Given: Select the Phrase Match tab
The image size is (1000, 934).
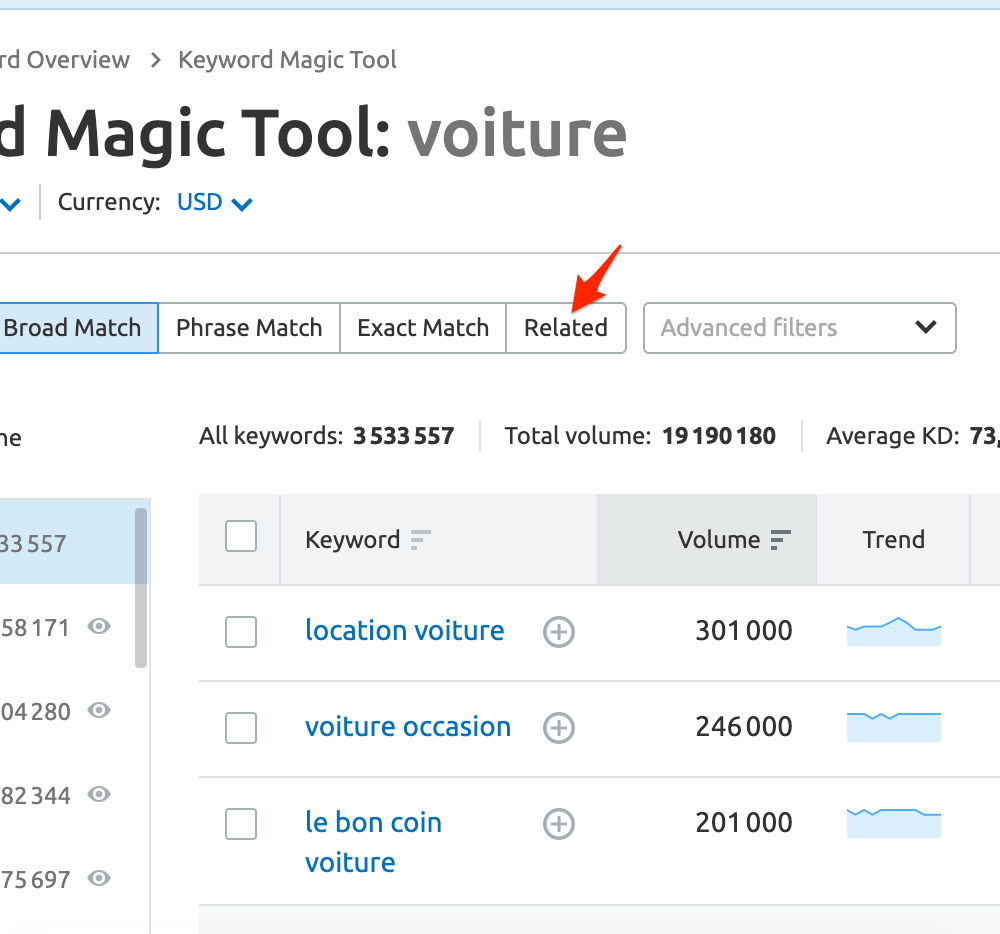Looking at the screenshot, I should click(249, 328).
